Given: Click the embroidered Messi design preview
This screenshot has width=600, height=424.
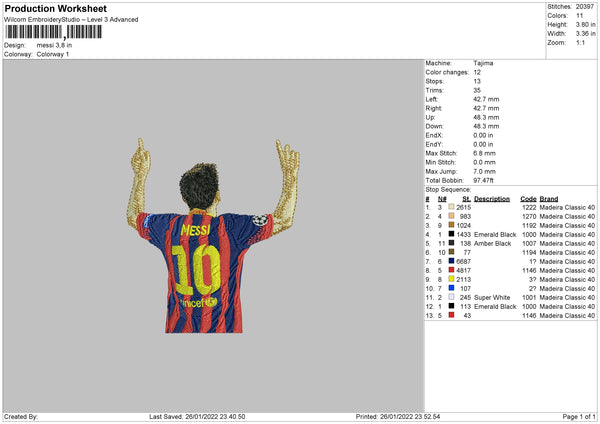Looking at the screenshot, I should (x=213, y=235).
